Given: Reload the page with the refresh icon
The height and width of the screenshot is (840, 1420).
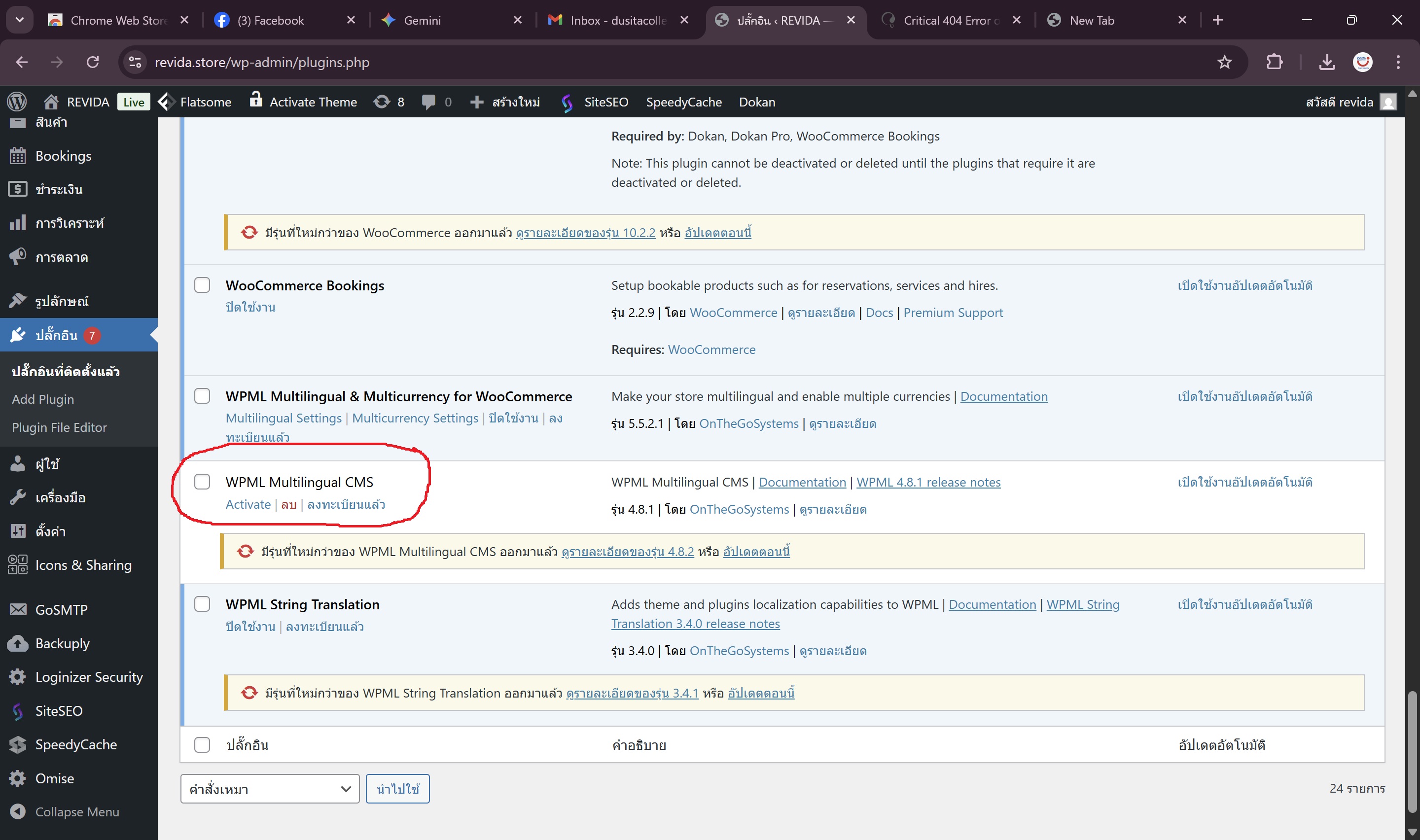Looking at the screenshot, I should click(93, 62).
